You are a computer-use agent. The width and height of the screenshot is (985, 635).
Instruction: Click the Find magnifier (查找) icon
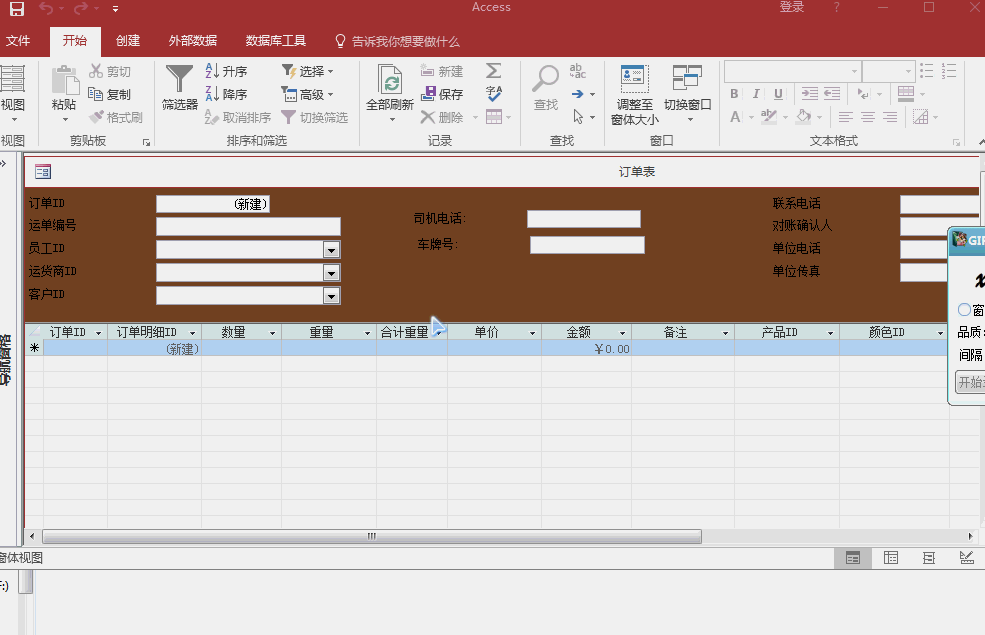(x=545, y=79)
